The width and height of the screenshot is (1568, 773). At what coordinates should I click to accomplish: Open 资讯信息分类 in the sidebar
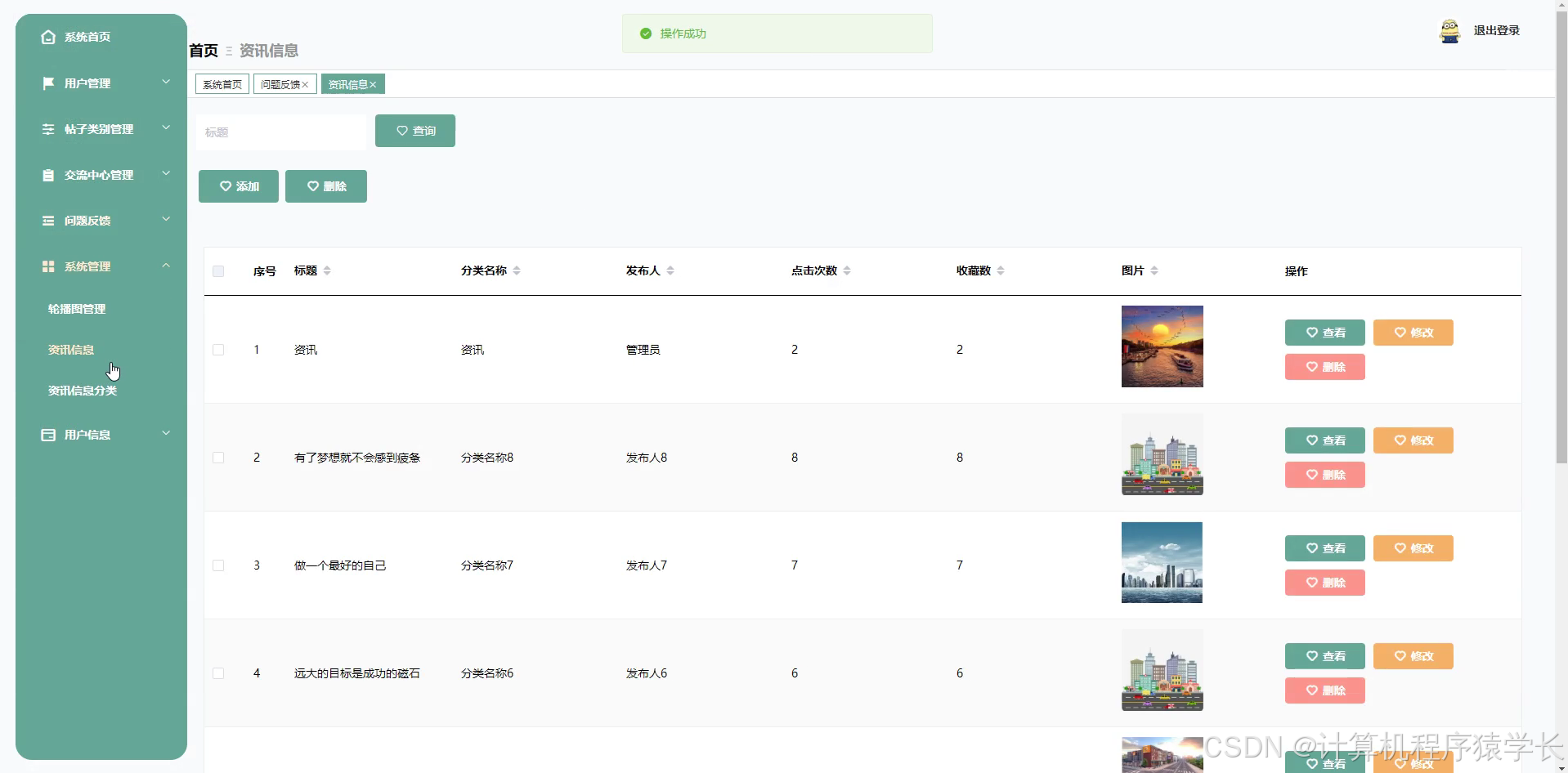point(83,391)
